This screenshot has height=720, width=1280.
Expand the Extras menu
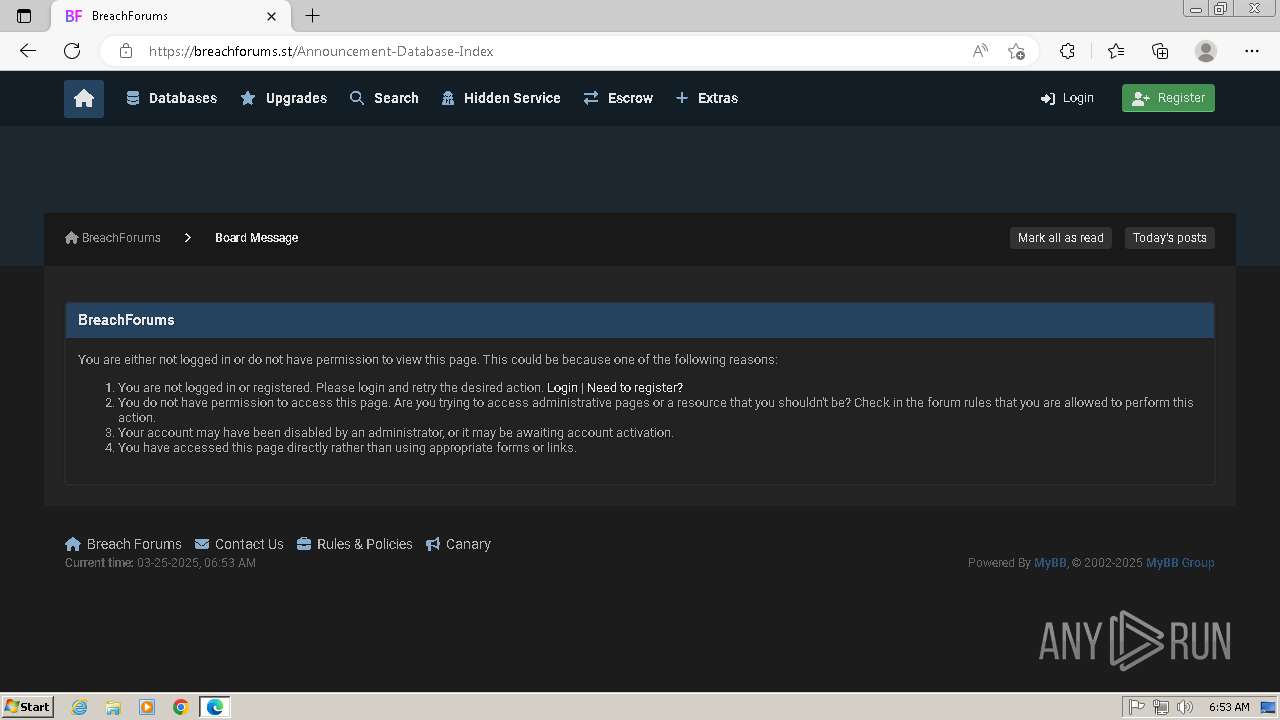706,98
